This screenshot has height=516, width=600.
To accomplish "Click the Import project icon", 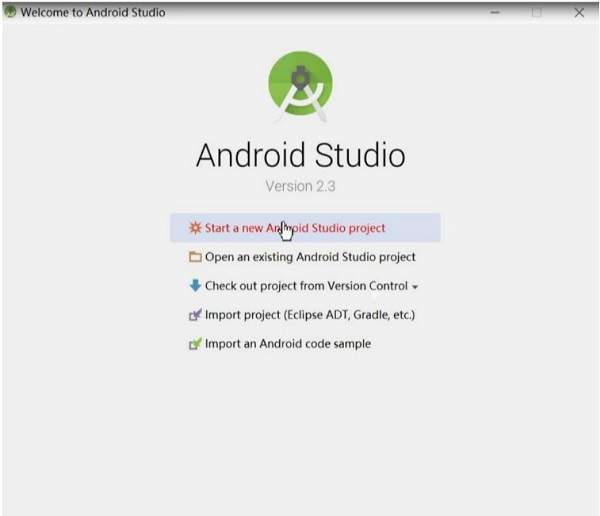I will point(195,315).
